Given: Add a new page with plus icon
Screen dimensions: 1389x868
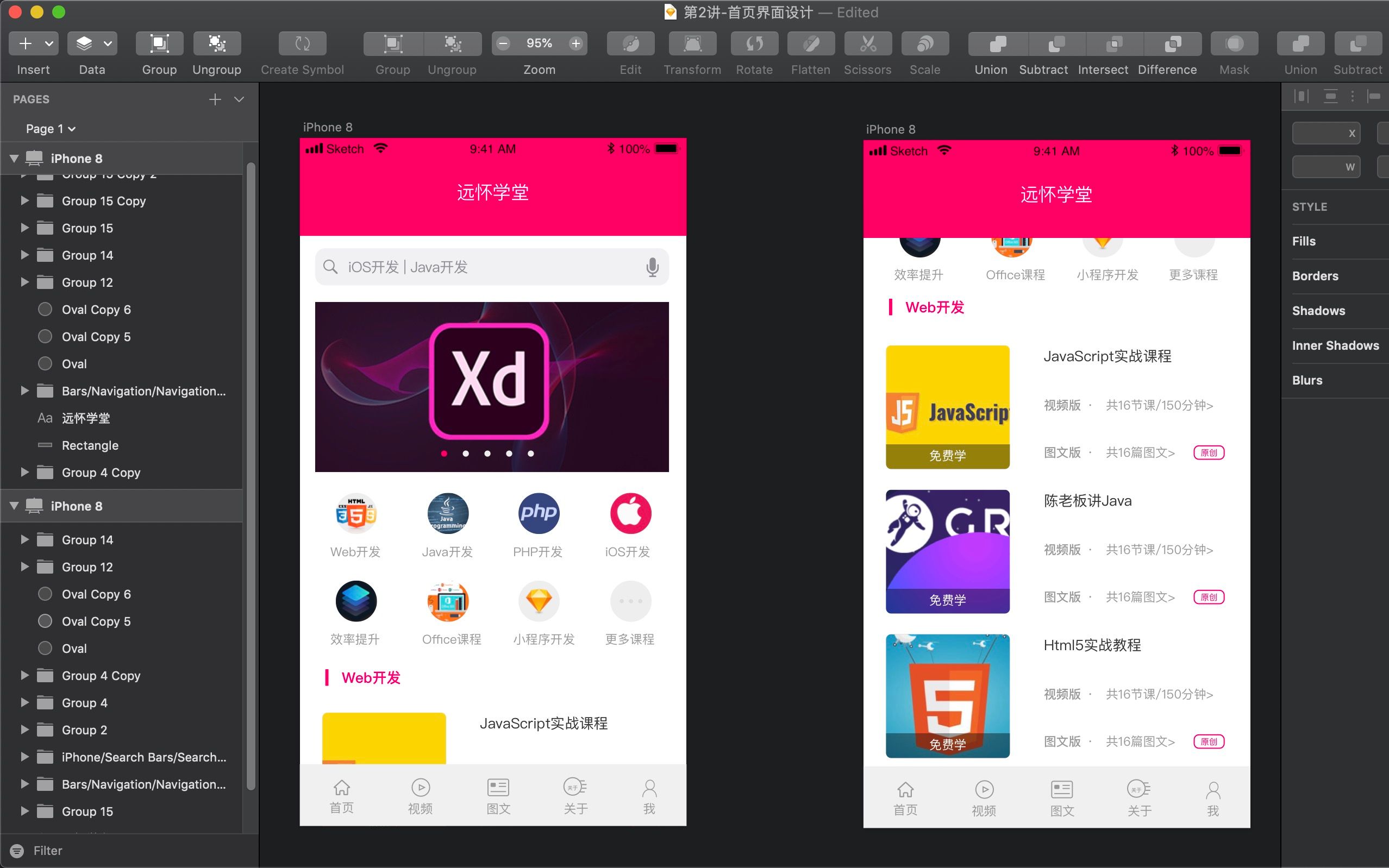Looking at the screenshot, I should (215, 99).
